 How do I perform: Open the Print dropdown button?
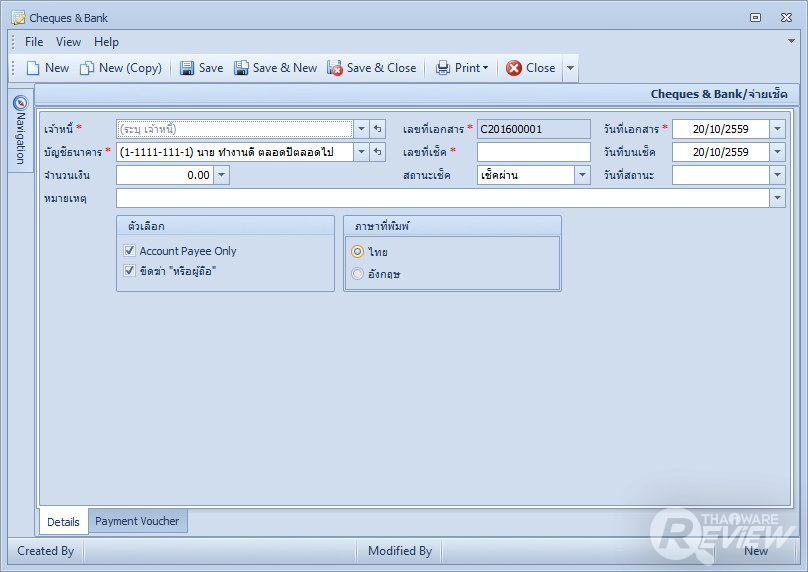point(462,68)
